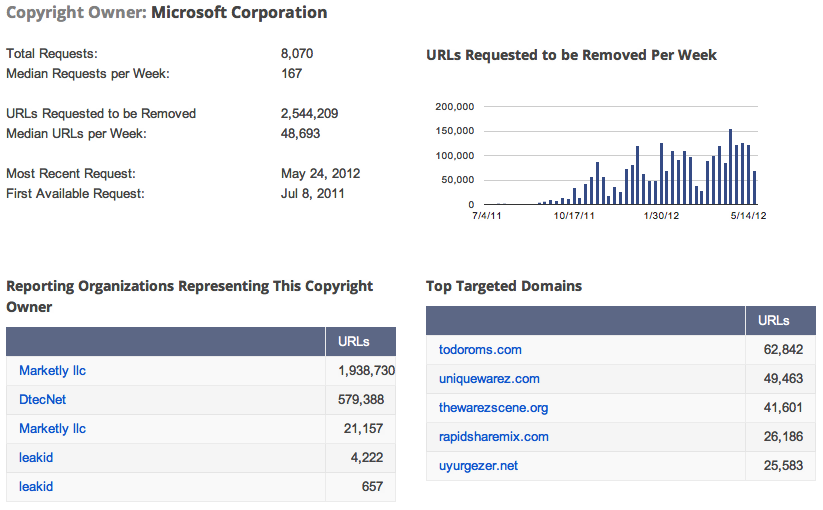Click the uniquewarez.com targeted domain
The image size is (823, 510).
coord(489,379)
